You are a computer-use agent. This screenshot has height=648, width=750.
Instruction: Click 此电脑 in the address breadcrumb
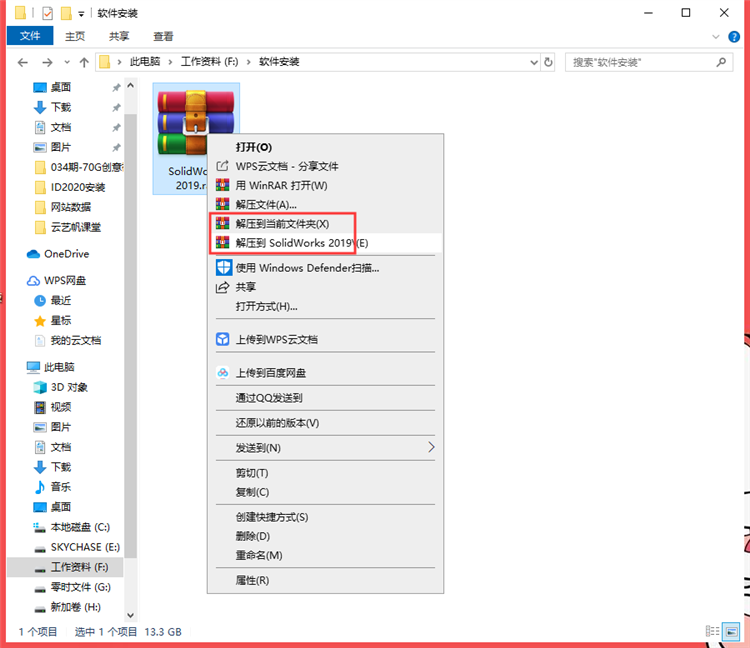144,62
